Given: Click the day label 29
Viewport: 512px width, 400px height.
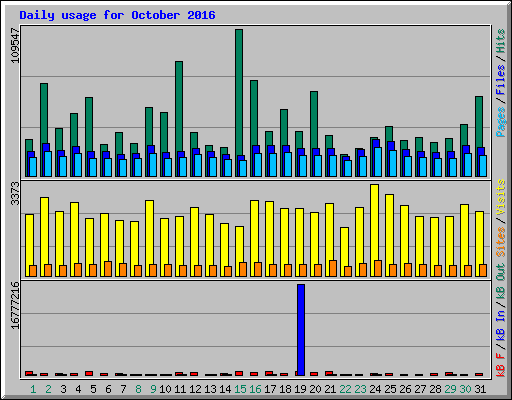Looking at the screenshot, I should click(x=450, y=389).
